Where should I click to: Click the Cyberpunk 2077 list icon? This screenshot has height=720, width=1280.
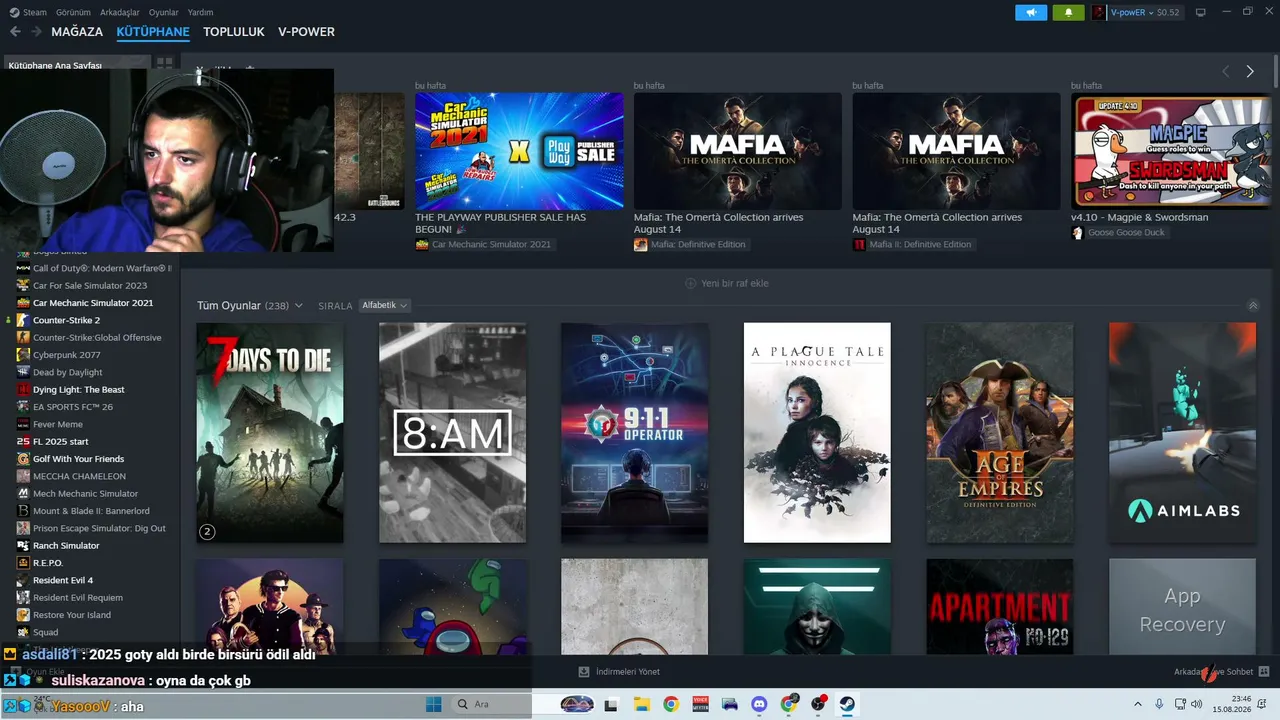[x=23, y=355]
